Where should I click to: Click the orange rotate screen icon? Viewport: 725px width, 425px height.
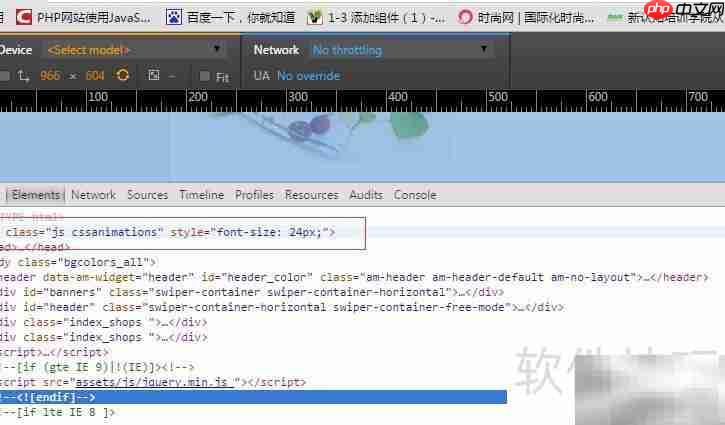[123, 75]
